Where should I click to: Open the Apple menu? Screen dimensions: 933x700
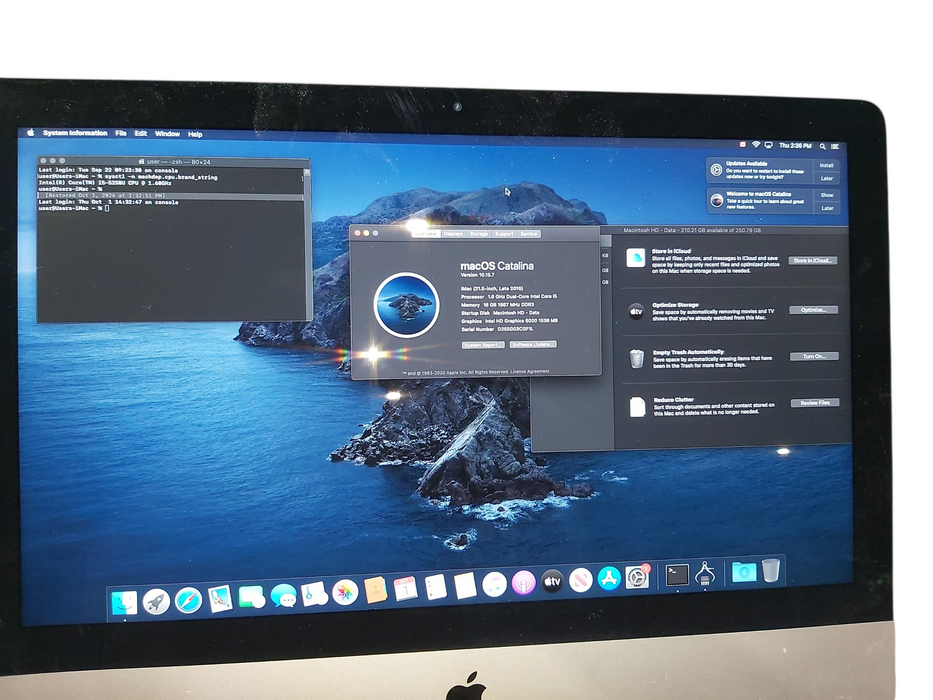tap(30, 132)
